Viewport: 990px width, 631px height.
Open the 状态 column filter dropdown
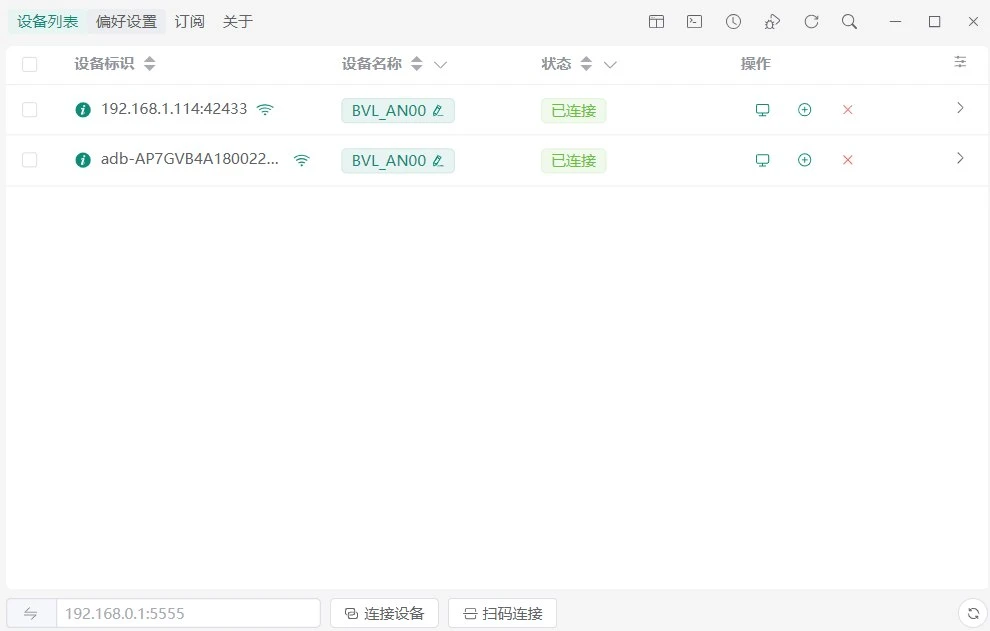[x=610, y=64]
